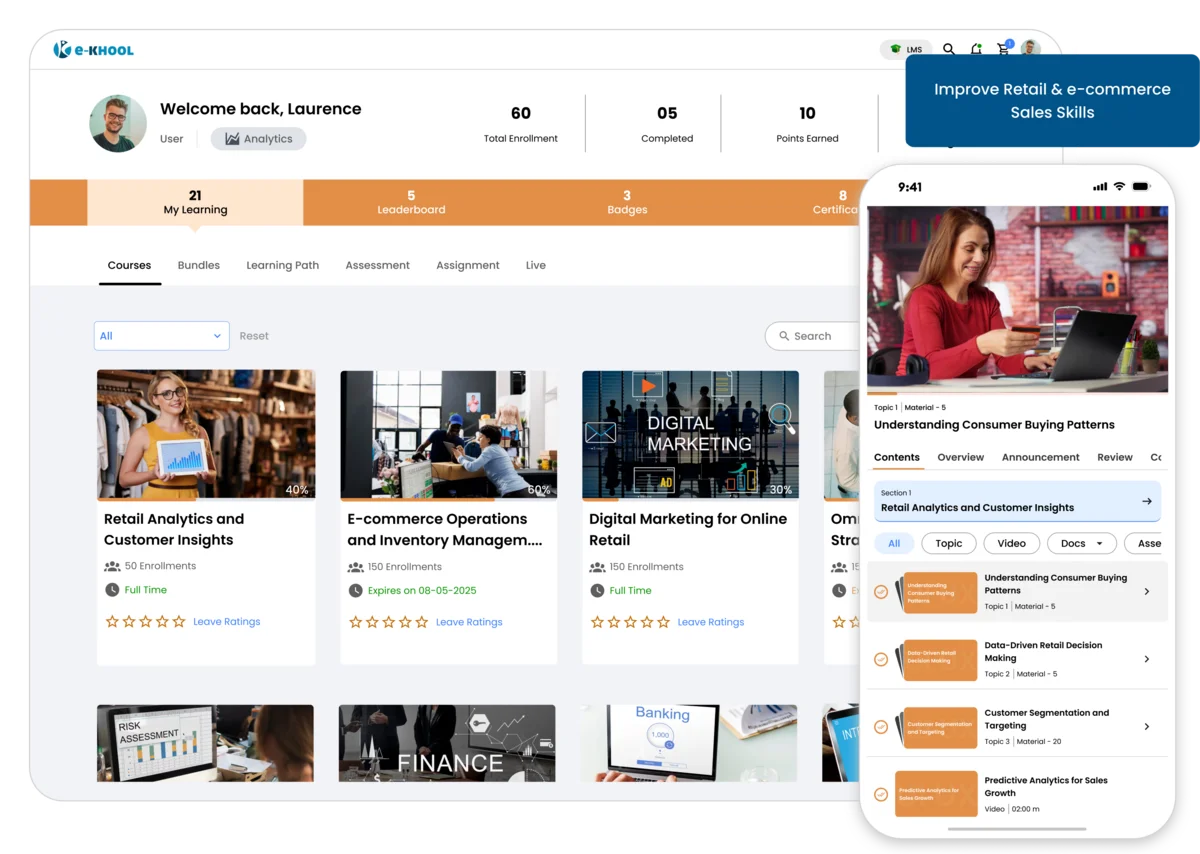Open the search icon in the header
This screenshot has width=1200, height=854.
(948, 48)
